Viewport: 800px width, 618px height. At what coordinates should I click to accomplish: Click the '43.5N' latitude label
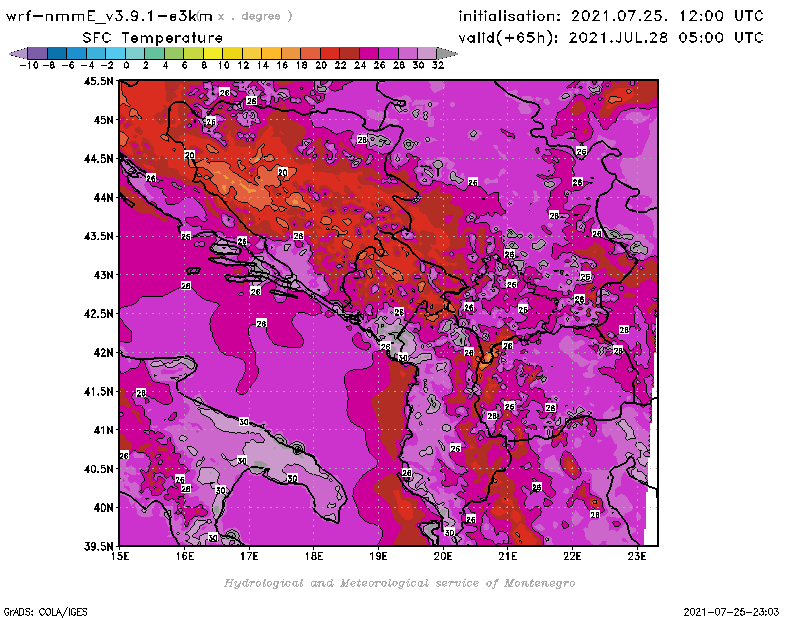(x=98, y=236)
